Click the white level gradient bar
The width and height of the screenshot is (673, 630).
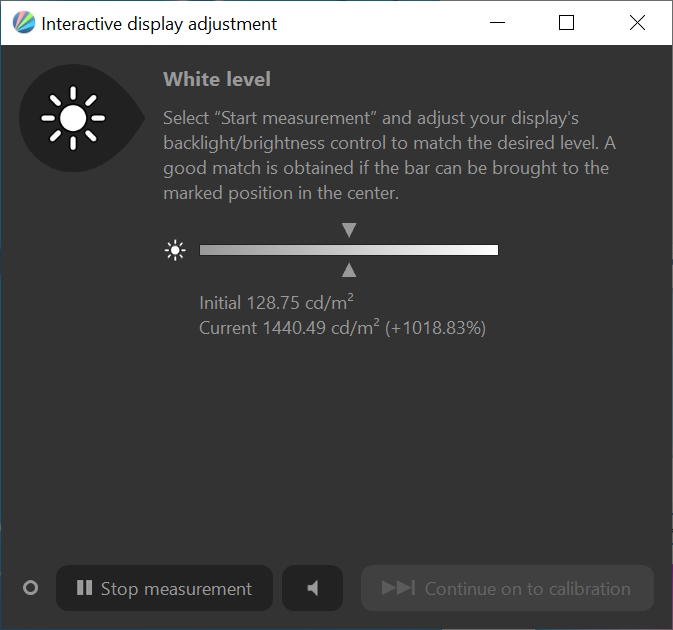(x=349, y=250)
